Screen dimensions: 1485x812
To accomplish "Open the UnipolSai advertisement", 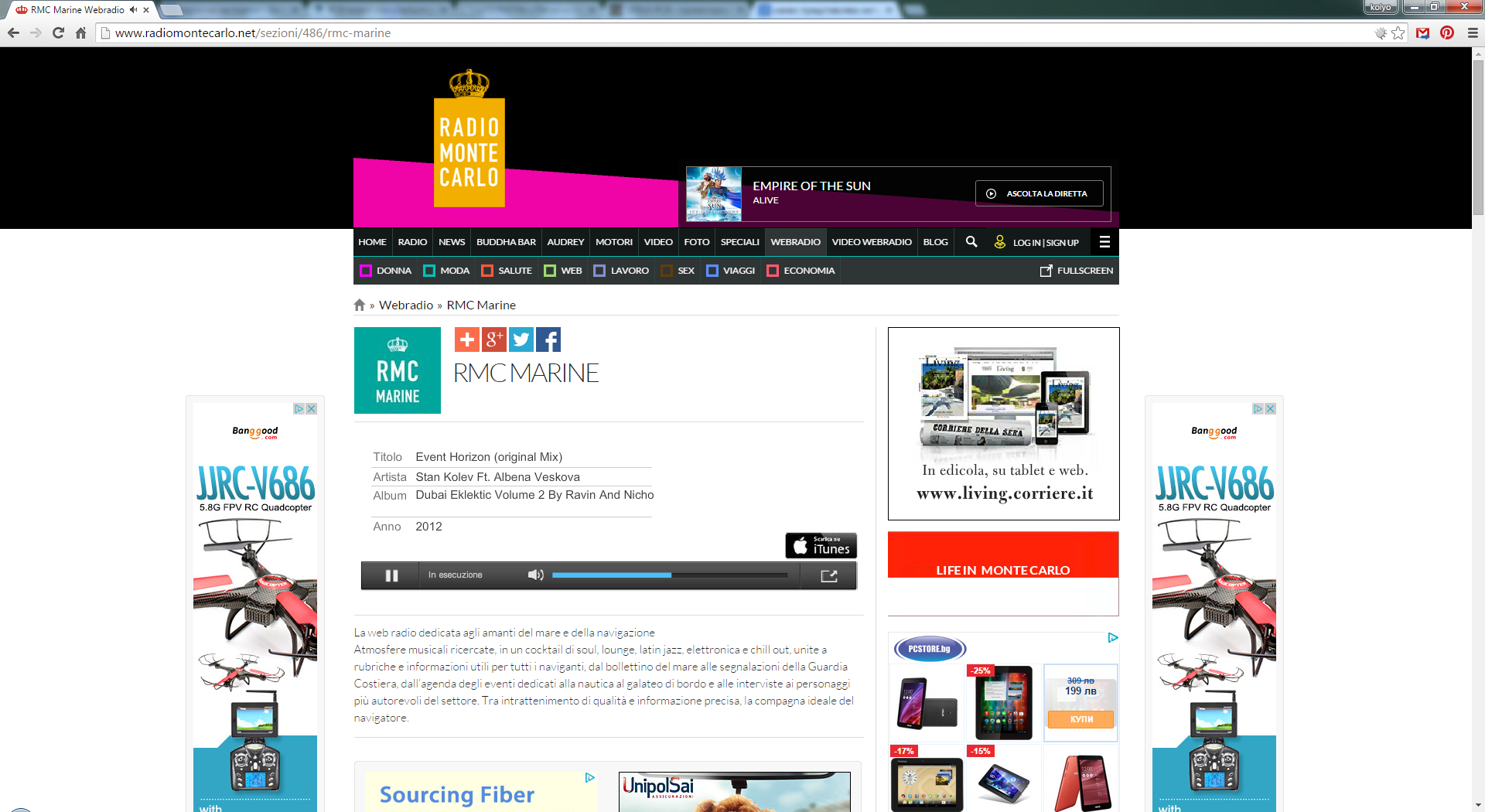I will (x=734, y=791).
